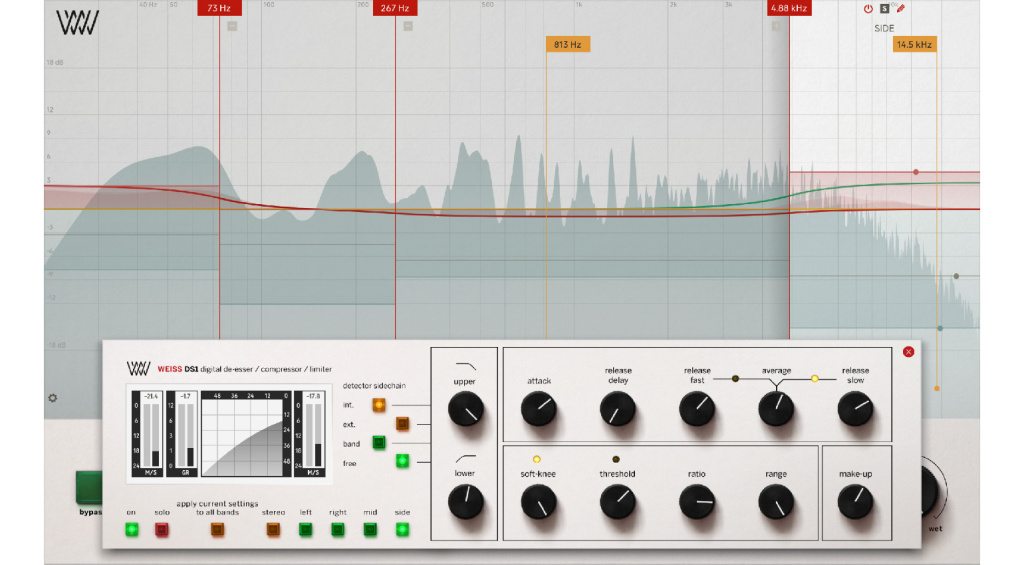Viewport: 1024px width, 565px height.
Task: Click the red pencil edit icon
Action: [x=901, y=8]
